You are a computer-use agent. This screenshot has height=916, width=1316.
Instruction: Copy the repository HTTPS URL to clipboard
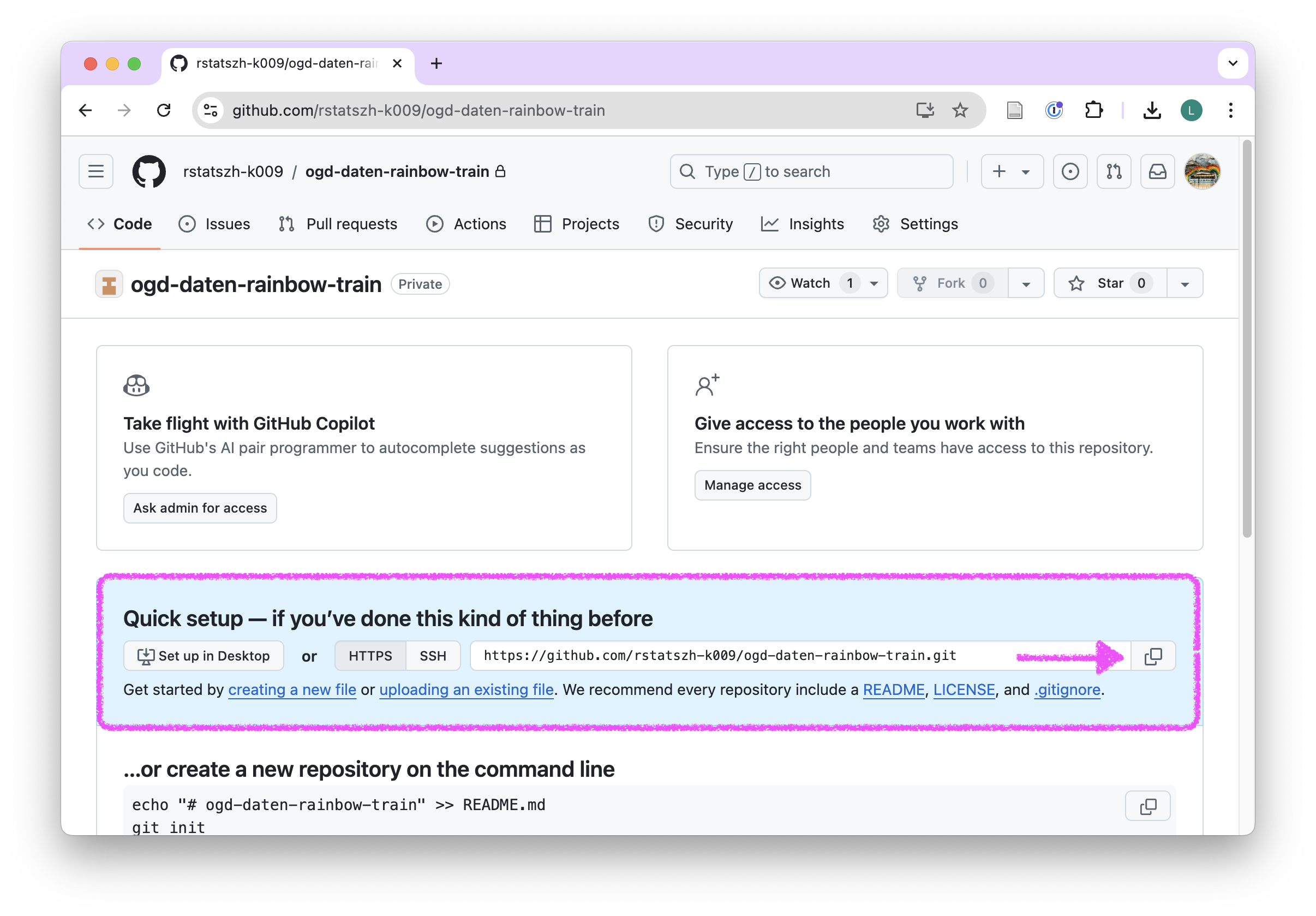[1152, 656]
